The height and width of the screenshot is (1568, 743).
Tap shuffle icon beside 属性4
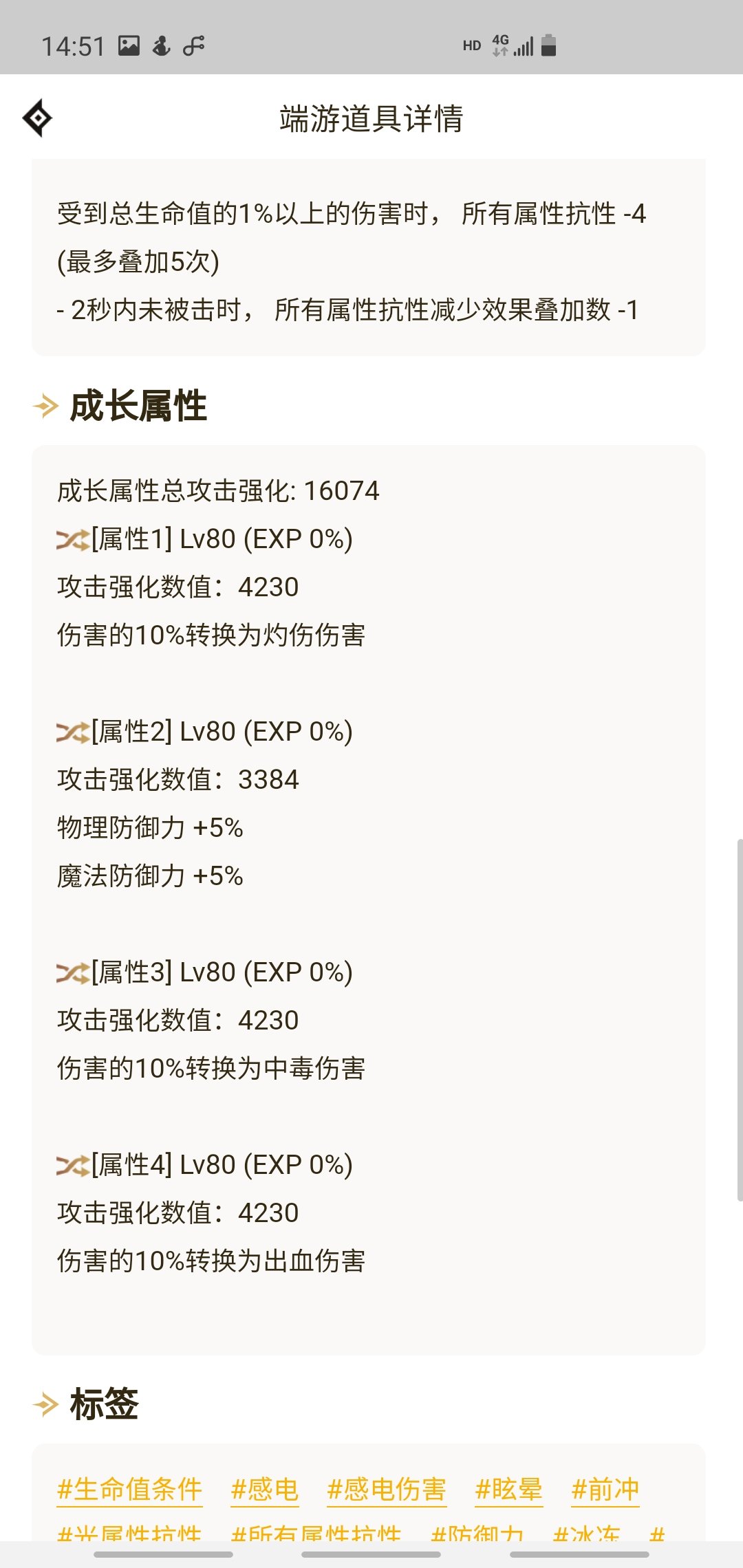(x=73, y=1166)
